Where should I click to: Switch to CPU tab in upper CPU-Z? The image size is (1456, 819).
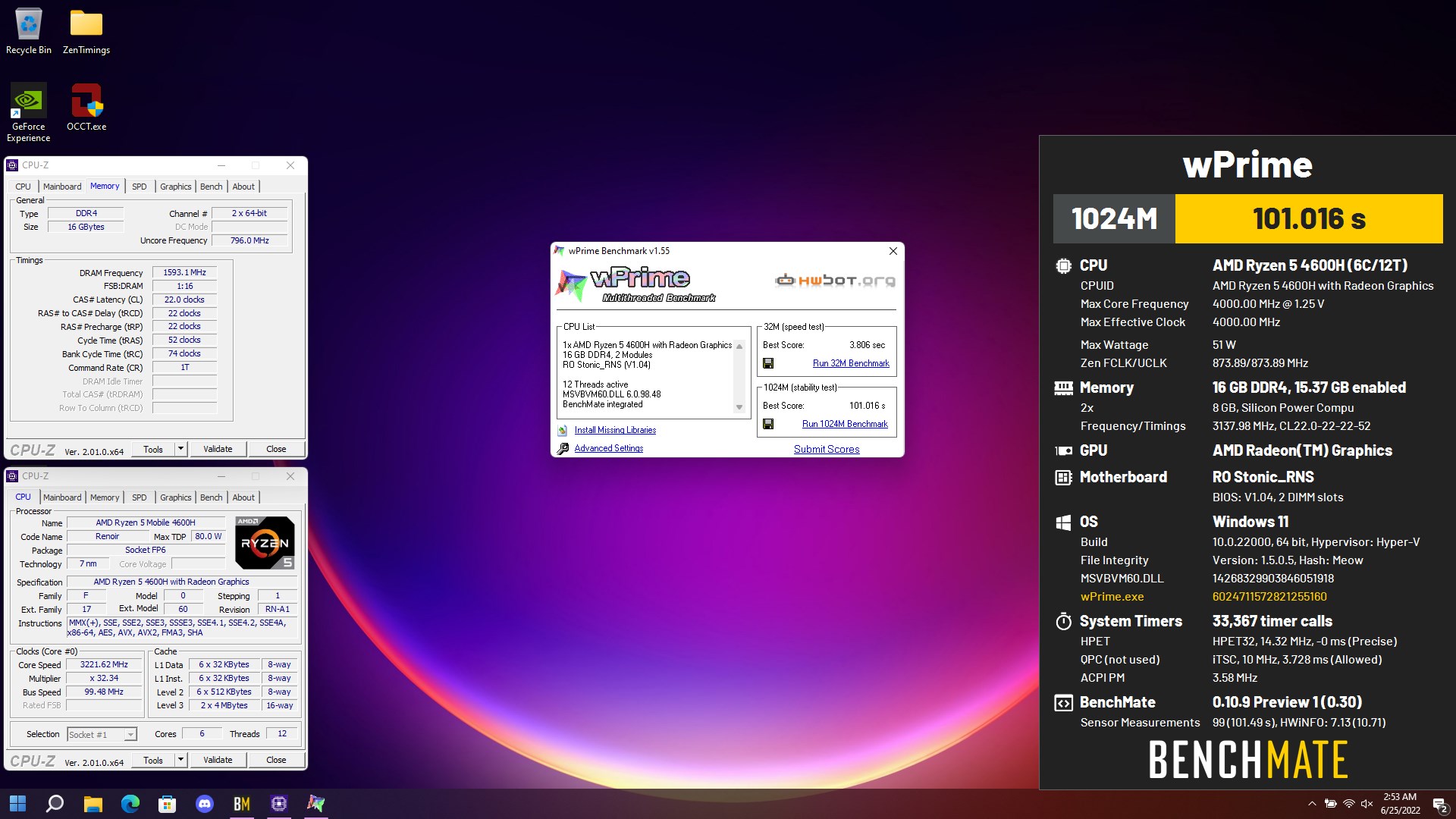(24, 187)
